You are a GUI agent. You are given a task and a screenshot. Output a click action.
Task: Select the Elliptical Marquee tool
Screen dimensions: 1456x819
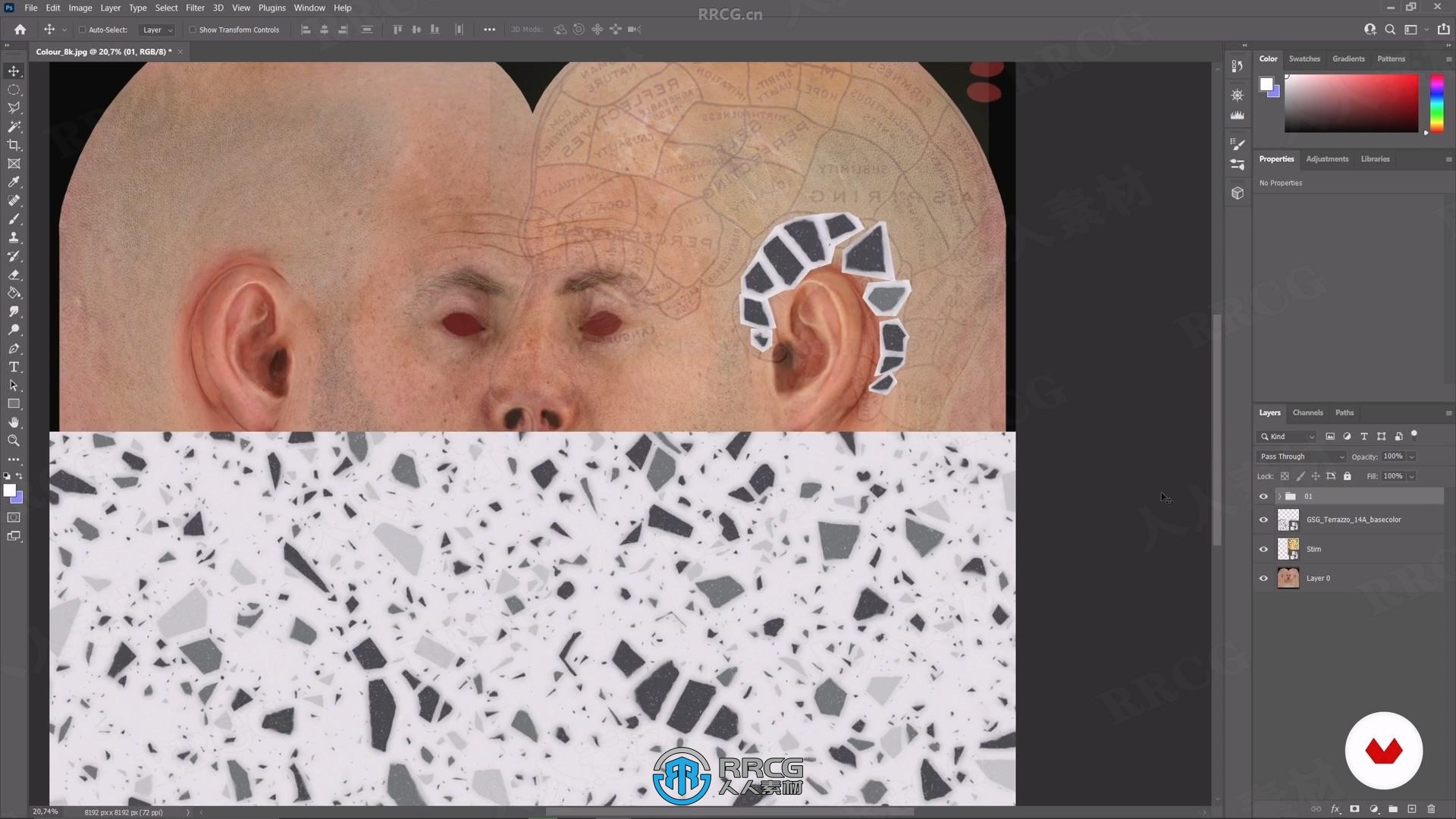pos(14,89)
